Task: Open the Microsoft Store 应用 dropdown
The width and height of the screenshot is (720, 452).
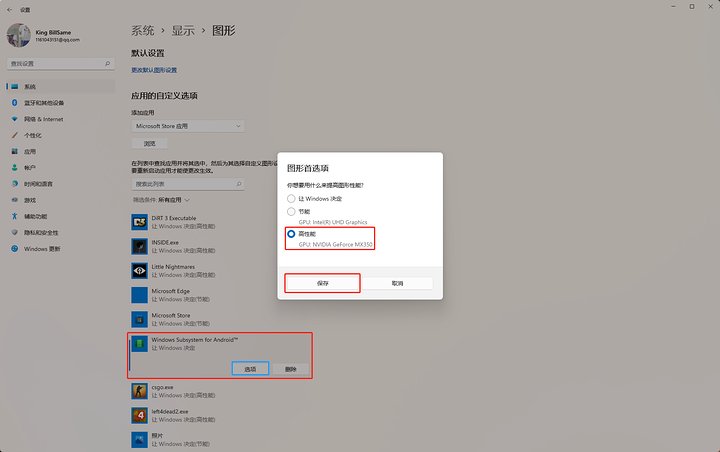Action: (x=188, y=126)
